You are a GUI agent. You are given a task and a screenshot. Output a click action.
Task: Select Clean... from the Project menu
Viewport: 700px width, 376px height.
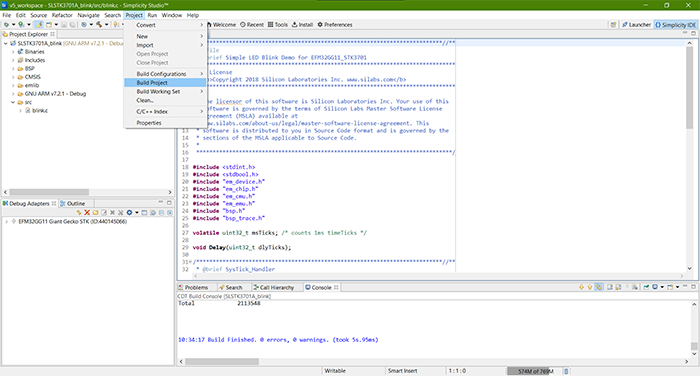tap(165, 100)
